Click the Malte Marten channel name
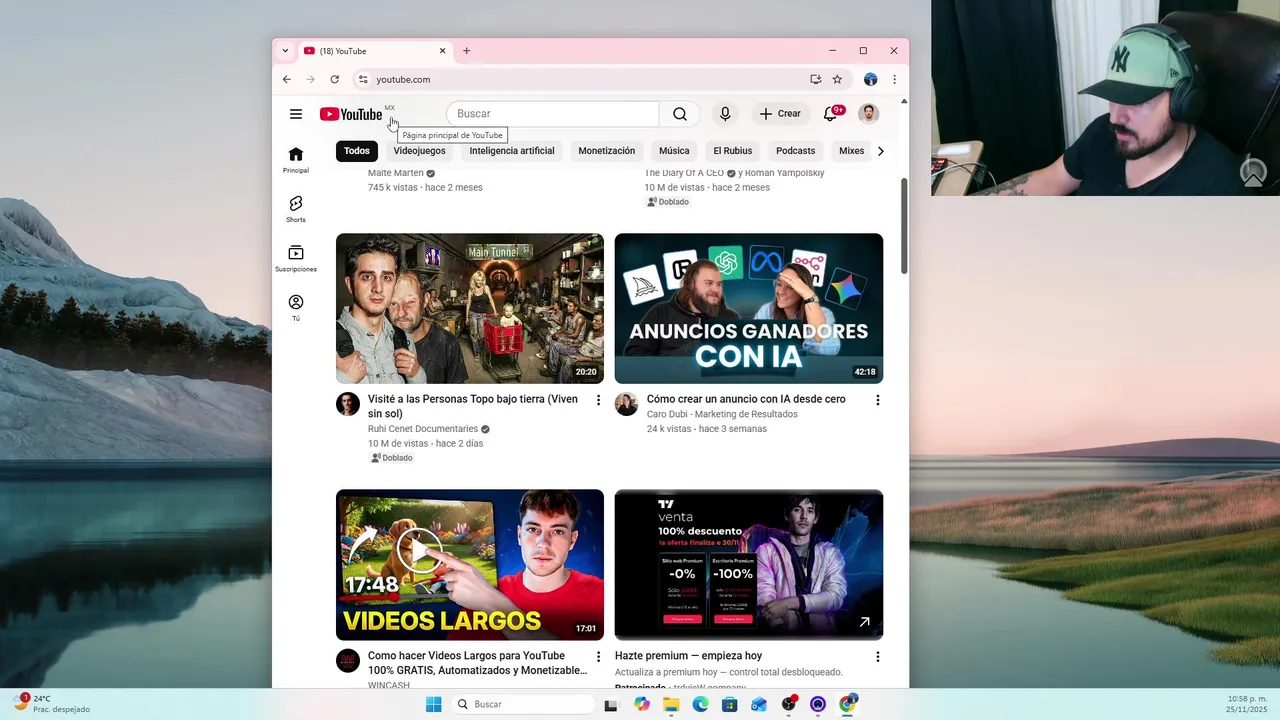 coord(396,173)
